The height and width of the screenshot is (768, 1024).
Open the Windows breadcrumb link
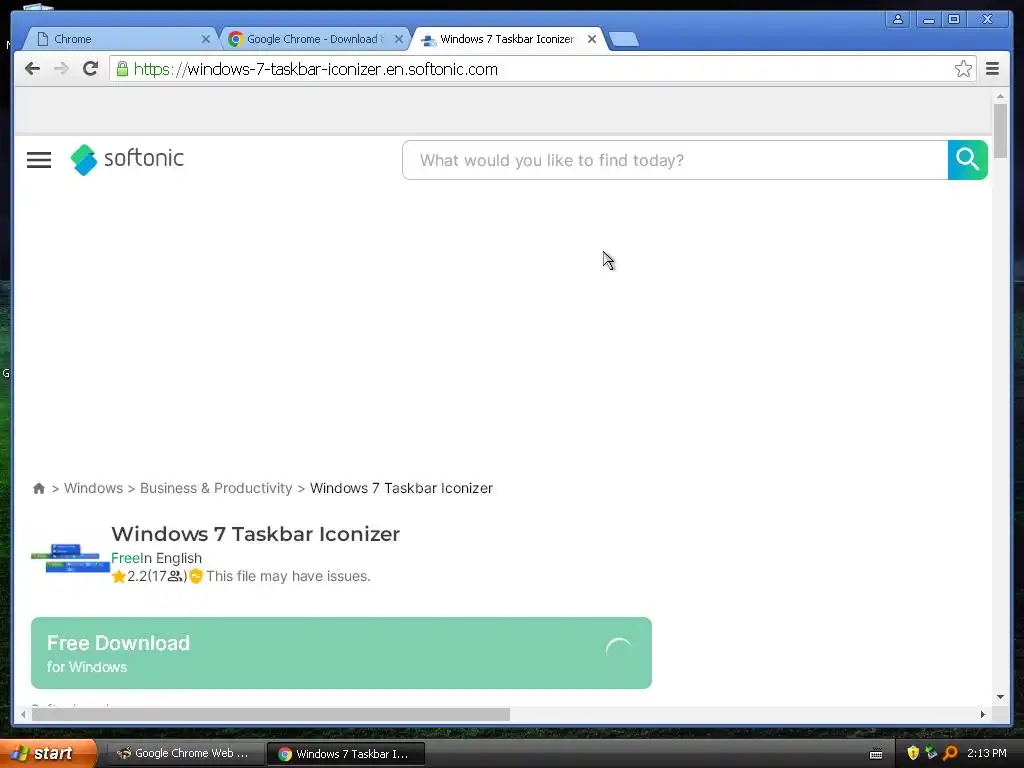coord(93,488)
